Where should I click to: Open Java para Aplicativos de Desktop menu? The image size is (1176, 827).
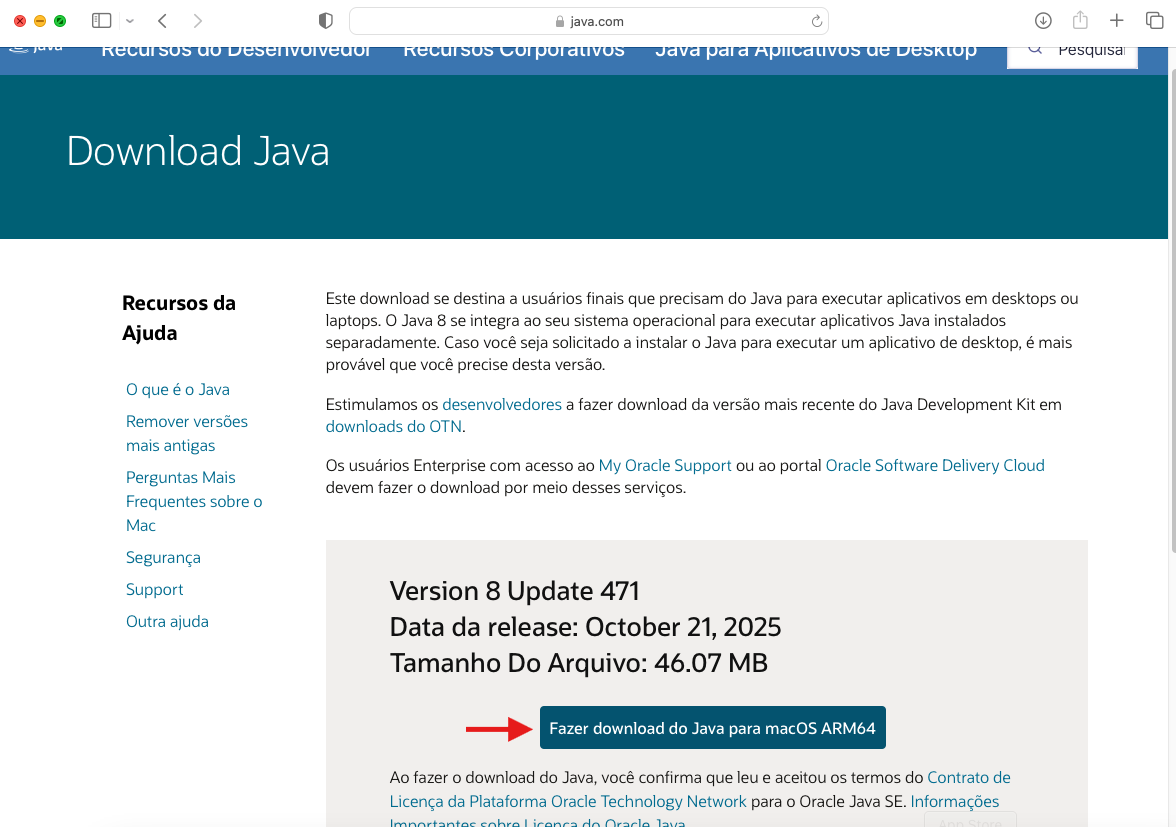(x=815, y=49)
